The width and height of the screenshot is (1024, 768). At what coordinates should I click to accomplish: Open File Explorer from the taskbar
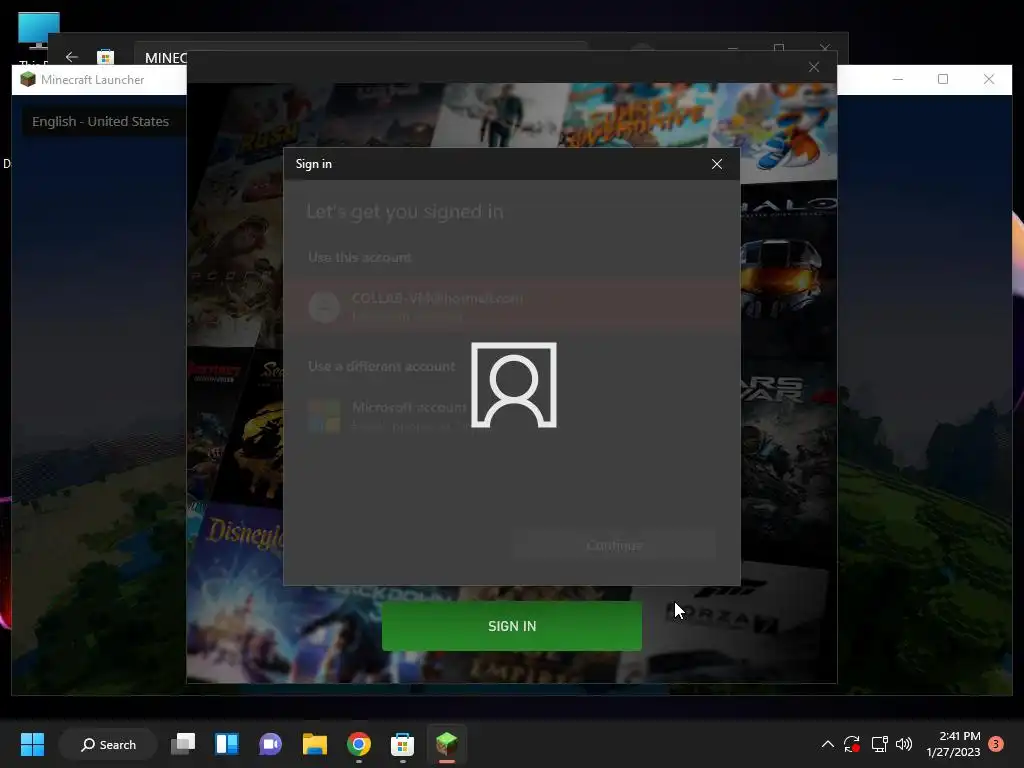click(314, 744)
